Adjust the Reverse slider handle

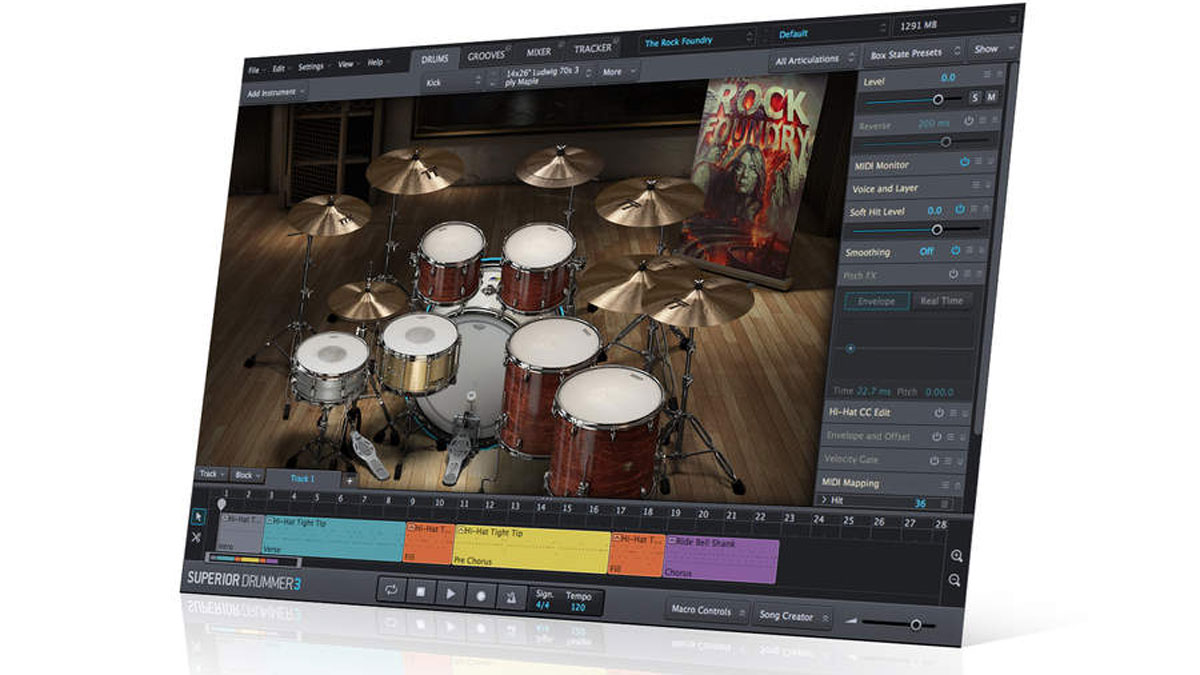pyautogui.click(x=945, y=142)
